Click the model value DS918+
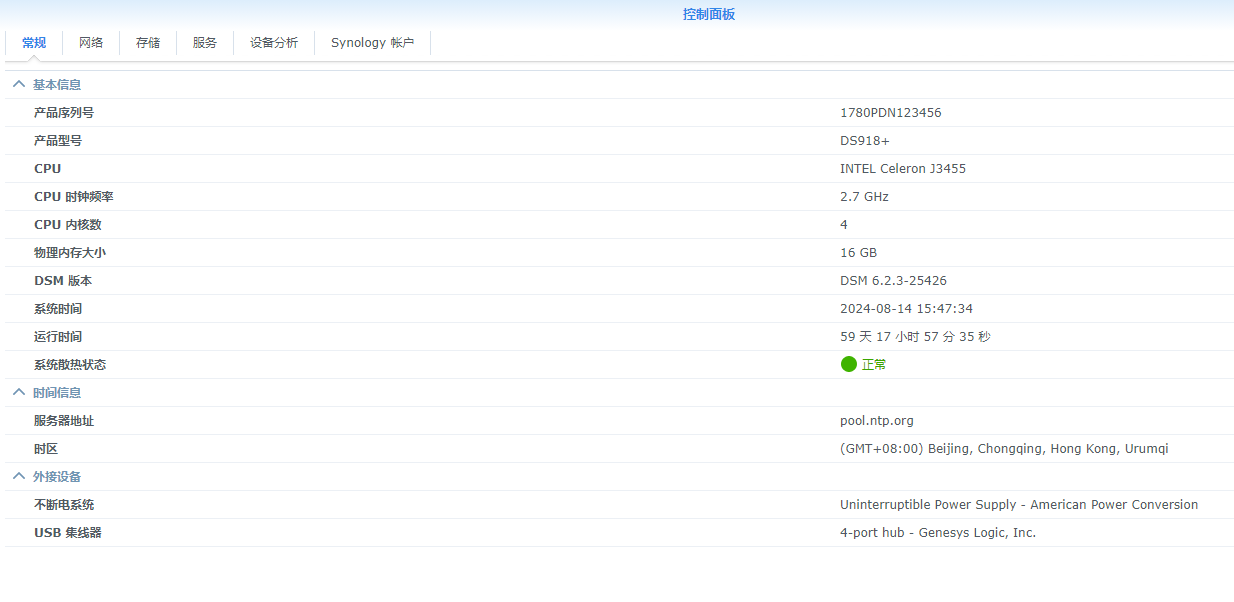 tap(865, 141)
